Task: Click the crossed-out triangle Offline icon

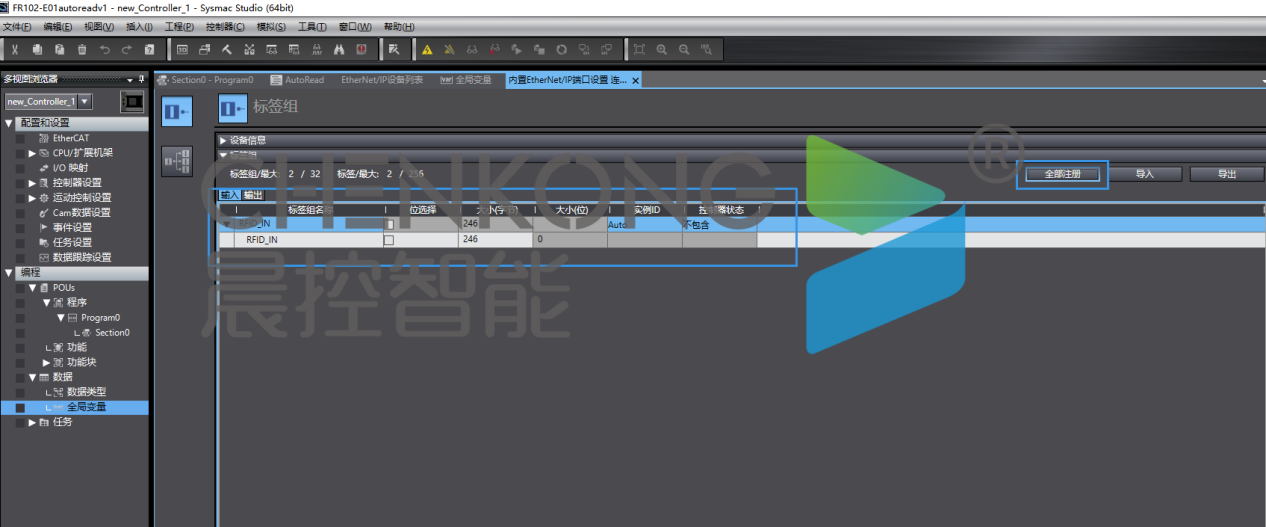Action: point(449,49)
